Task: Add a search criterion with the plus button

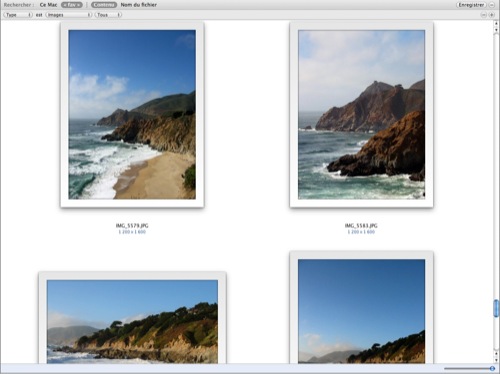Action: coord(492,15)
